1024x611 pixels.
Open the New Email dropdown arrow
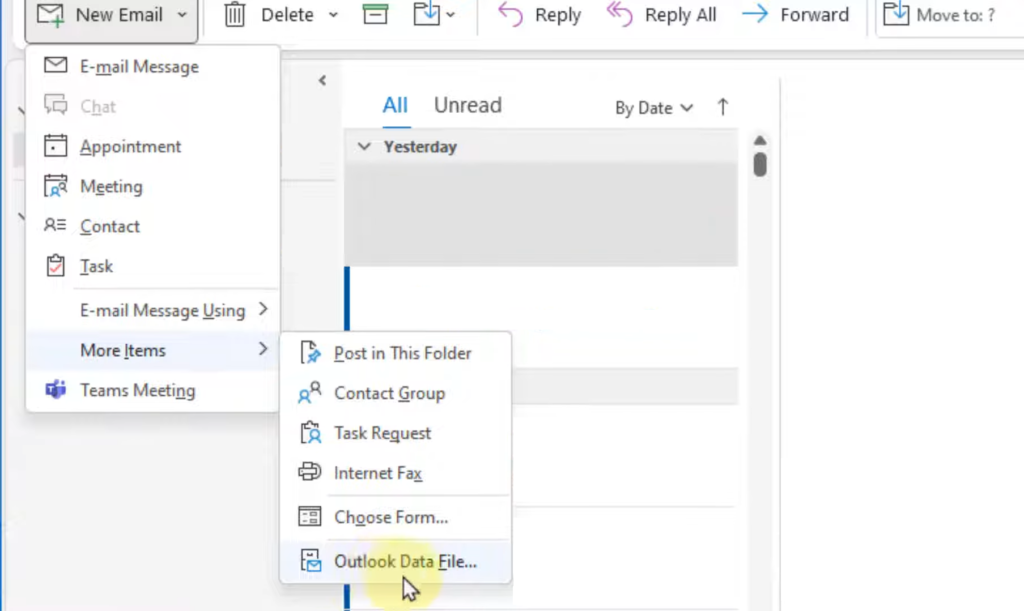(x=182, y=15)
